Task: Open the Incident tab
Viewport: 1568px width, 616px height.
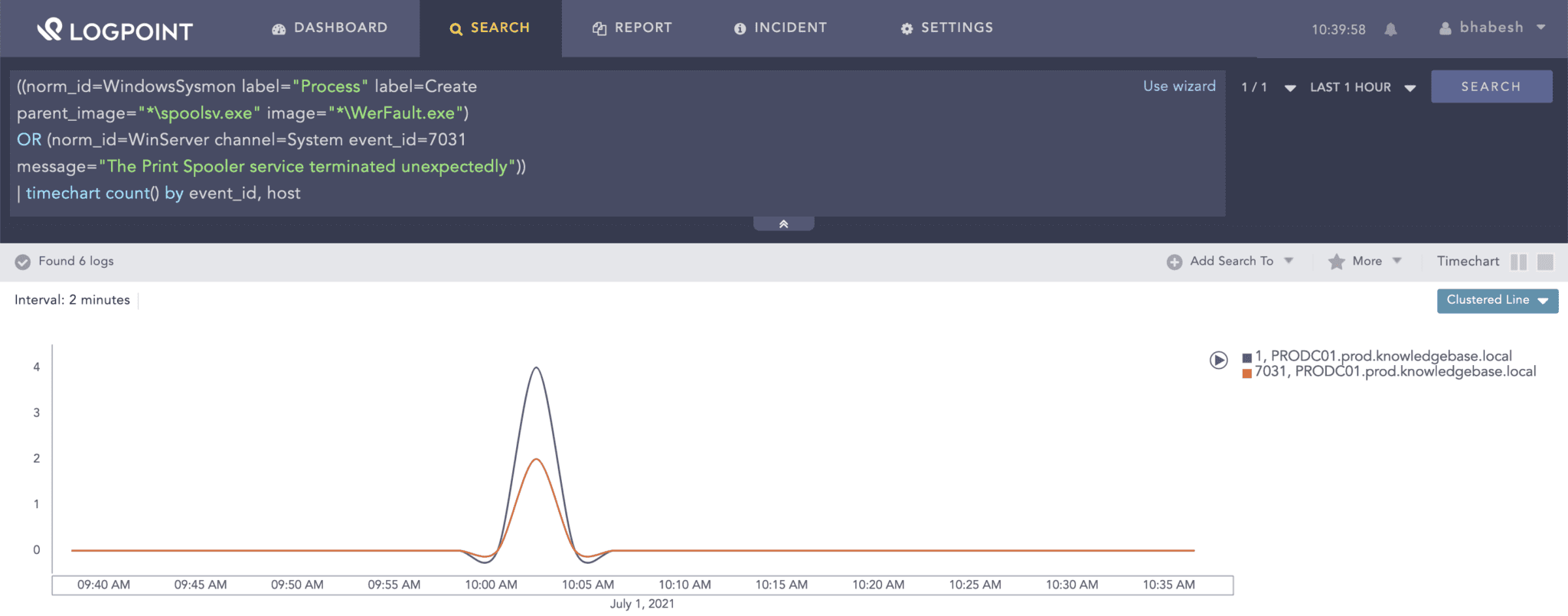Action: click(x=780, y=28)
